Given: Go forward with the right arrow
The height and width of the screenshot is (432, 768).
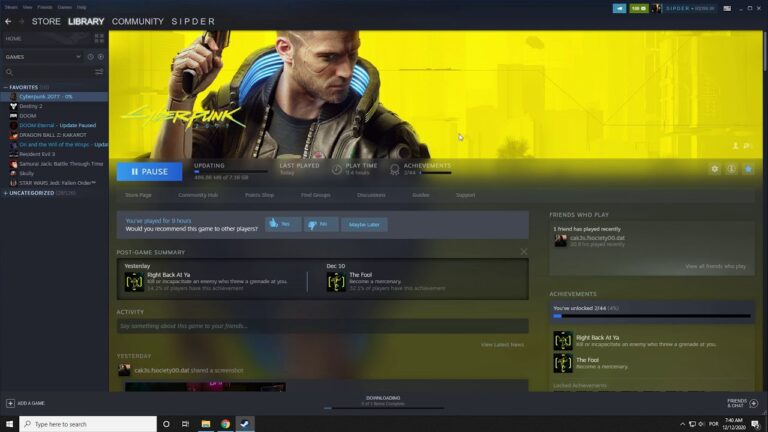Looking at the screenshot, I should pos(21,22).
